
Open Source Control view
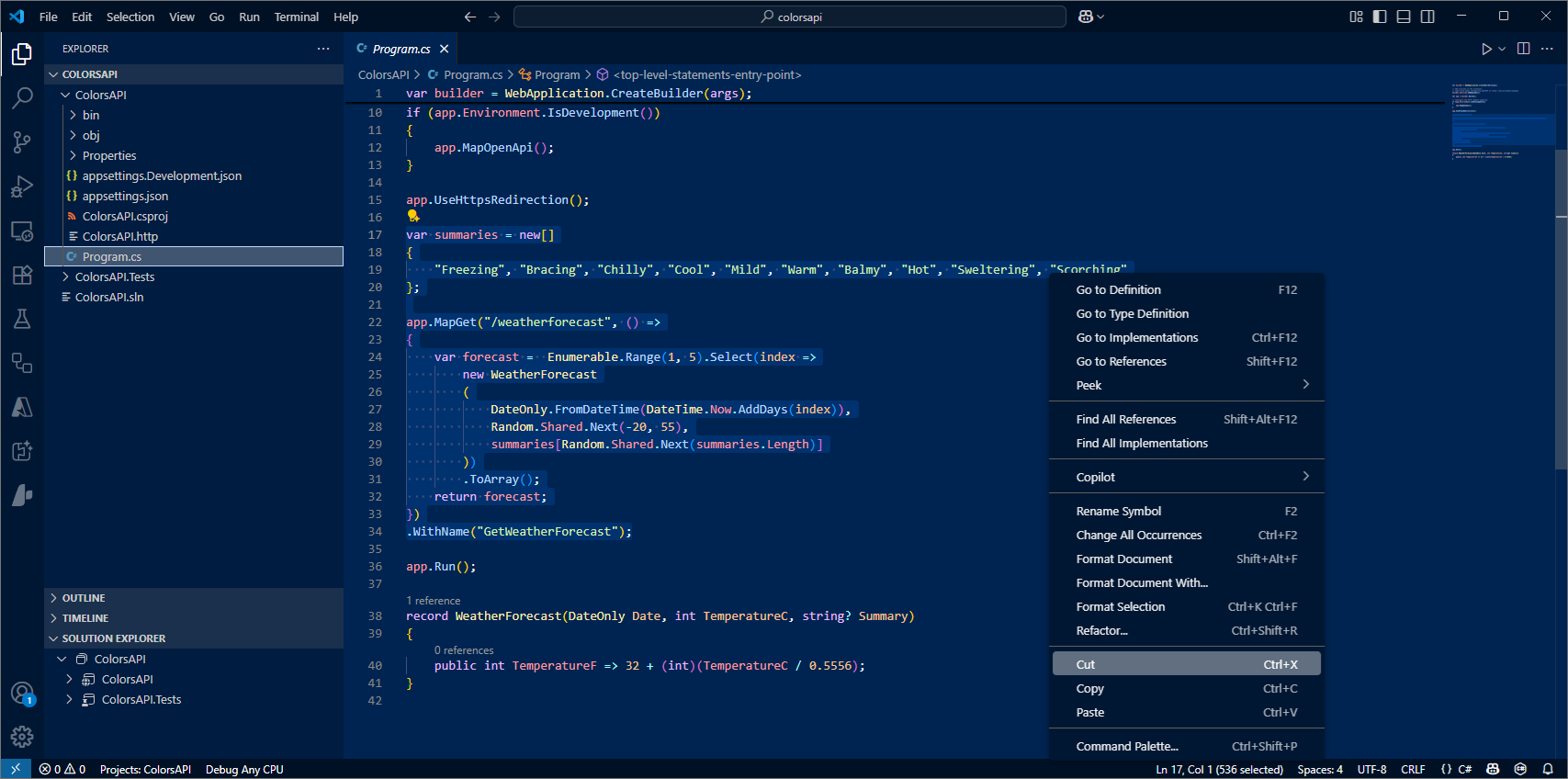22,141
